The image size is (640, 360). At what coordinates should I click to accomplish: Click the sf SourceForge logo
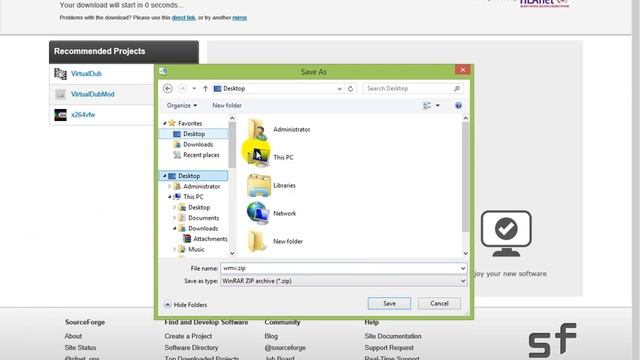pos(552,340)
